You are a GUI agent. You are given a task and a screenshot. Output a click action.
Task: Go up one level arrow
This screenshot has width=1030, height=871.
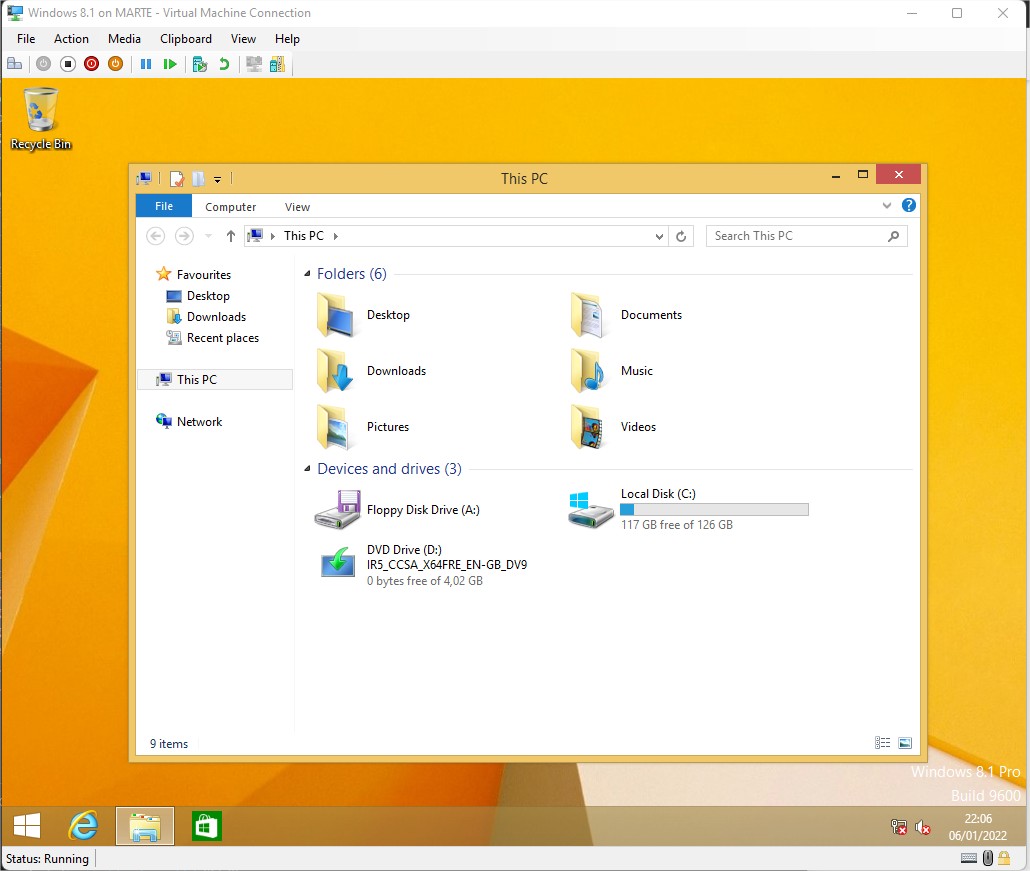point(231,236)
